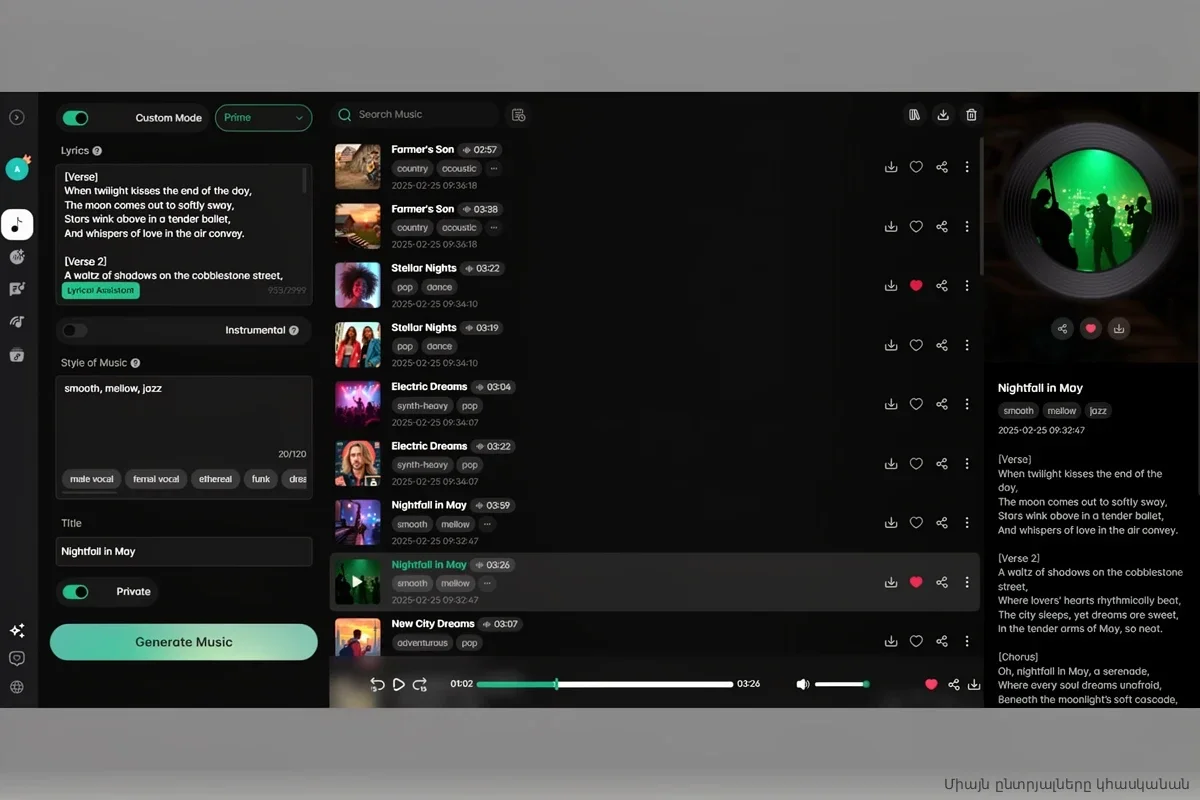
Task: Click the Generate Music button
Action: coord(184,642)
